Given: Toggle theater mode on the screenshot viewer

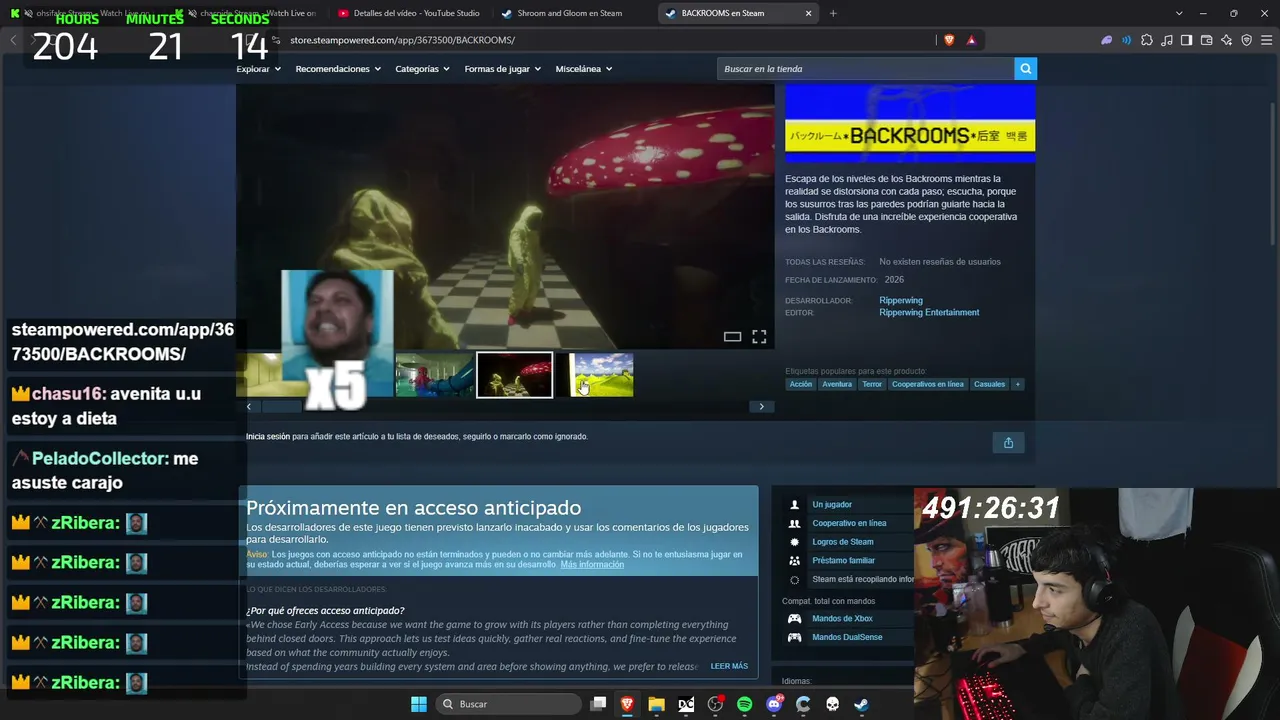Looking at the screenshot, I should coord(732,337).
